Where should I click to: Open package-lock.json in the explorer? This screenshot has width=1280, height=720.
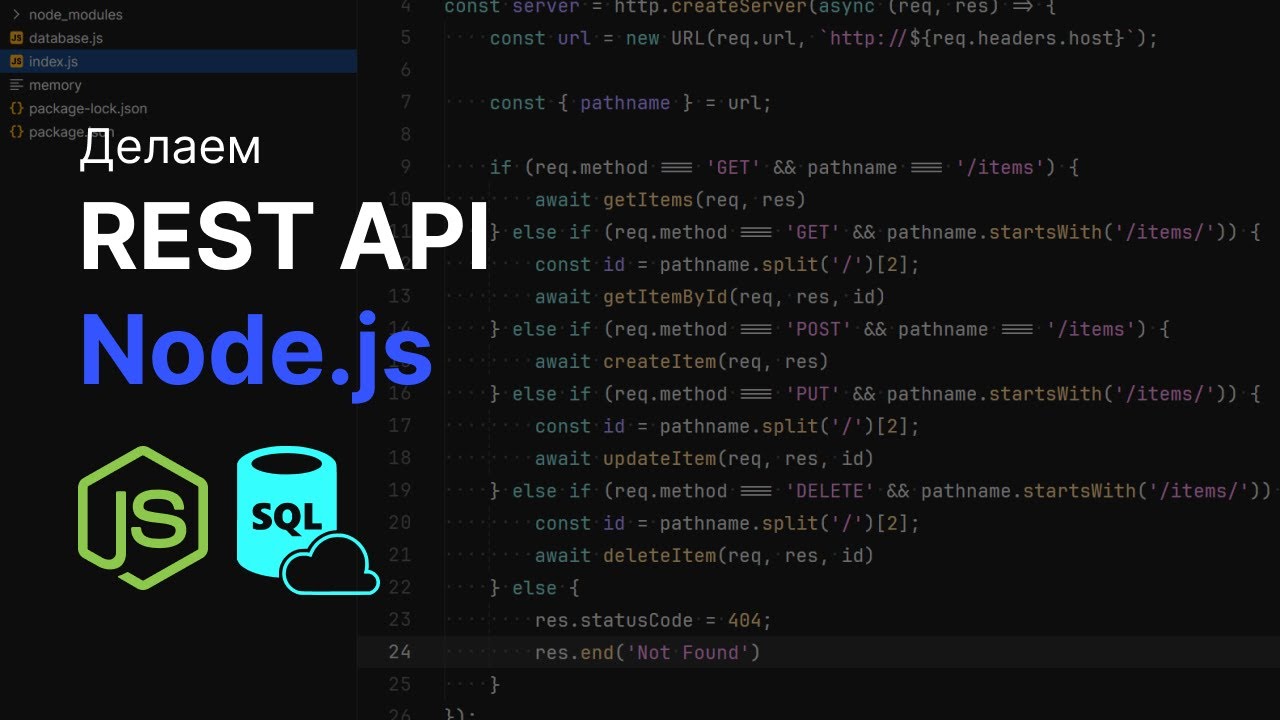tap(88, 108)
